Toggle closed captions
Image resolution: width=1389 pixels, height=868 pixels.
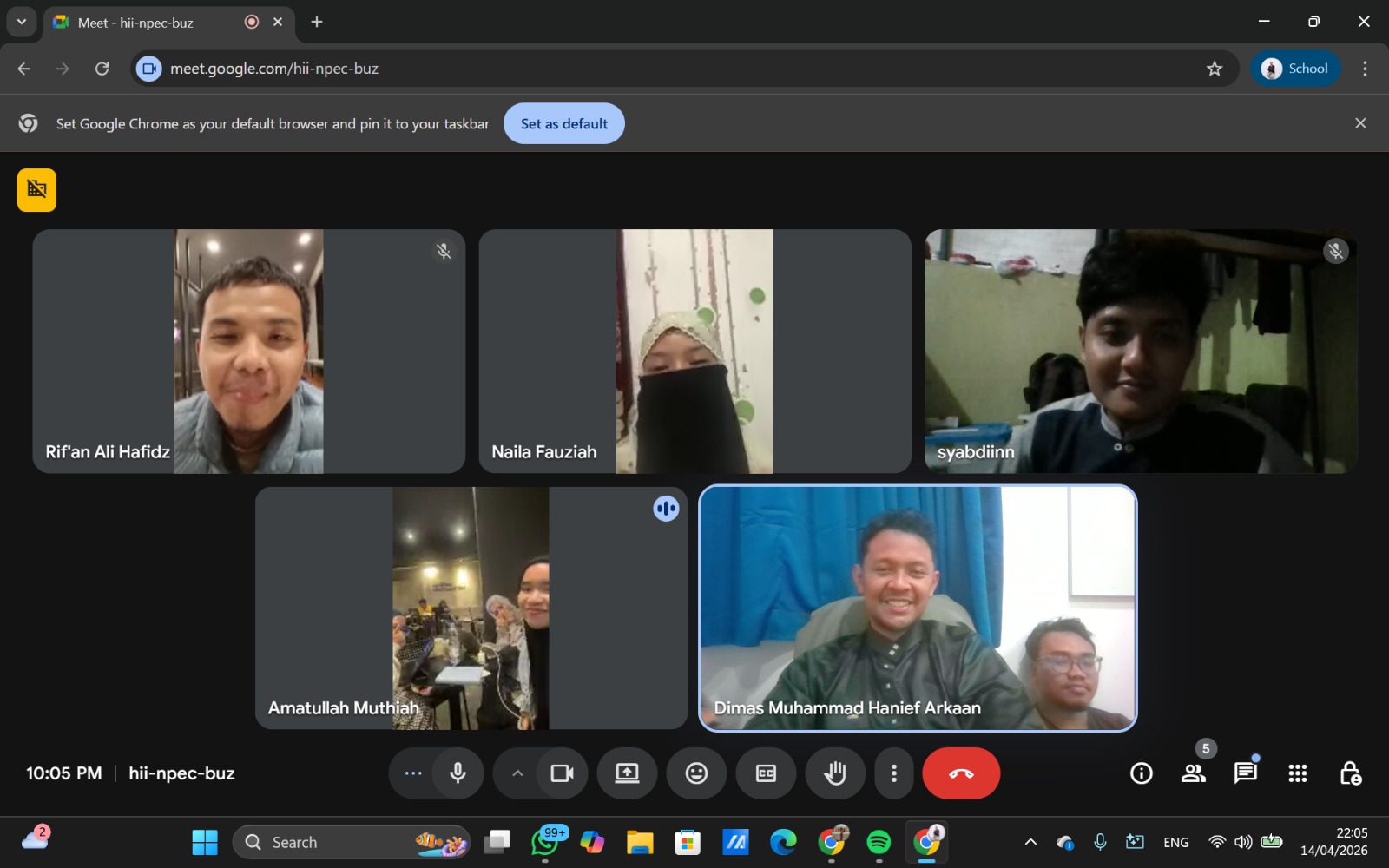click(766, 773)
